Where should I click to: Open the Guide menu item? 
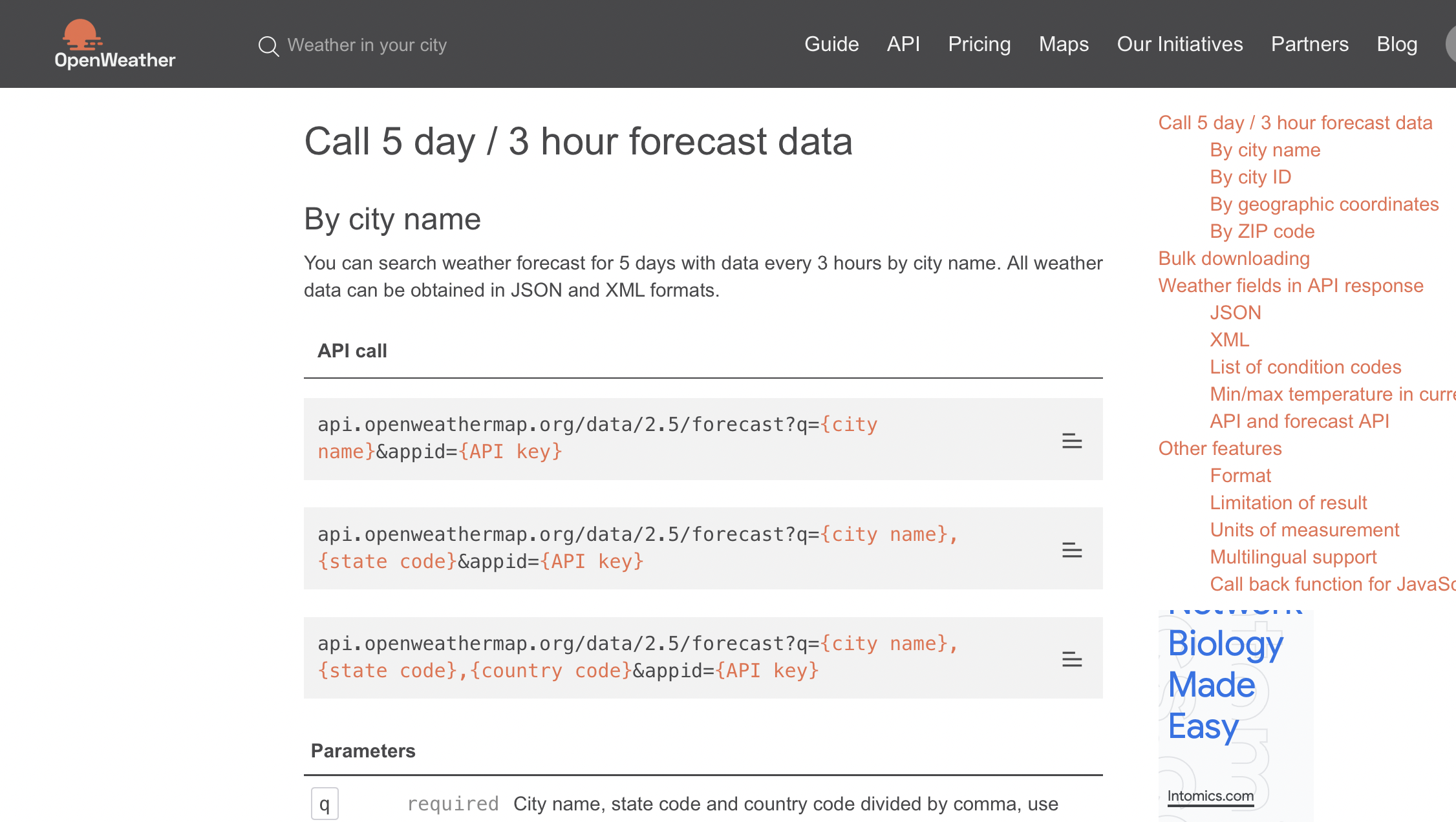click(x=831, y=44)
